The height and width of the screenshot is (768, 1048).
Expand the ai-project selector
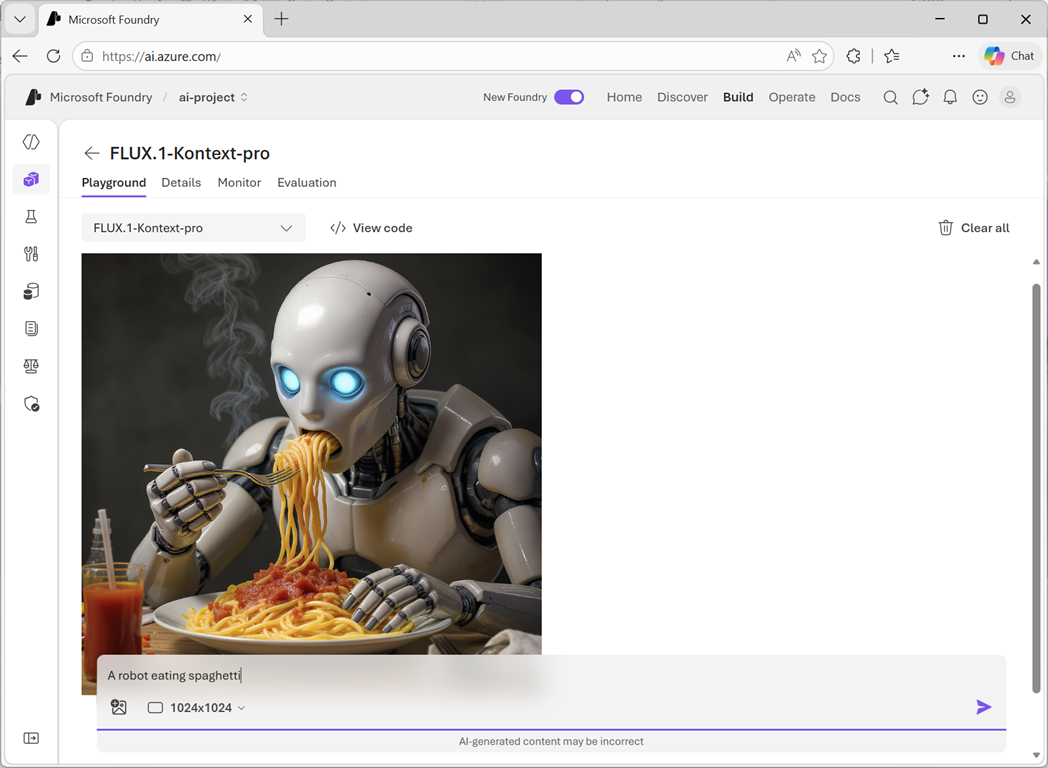click(x=213, y=98)
